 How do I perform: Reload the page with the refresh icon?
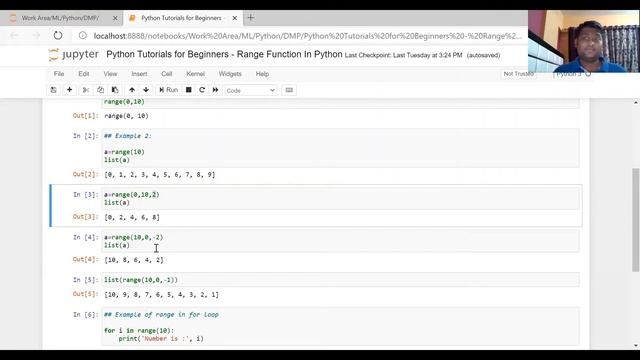click(x=58, y=36)
